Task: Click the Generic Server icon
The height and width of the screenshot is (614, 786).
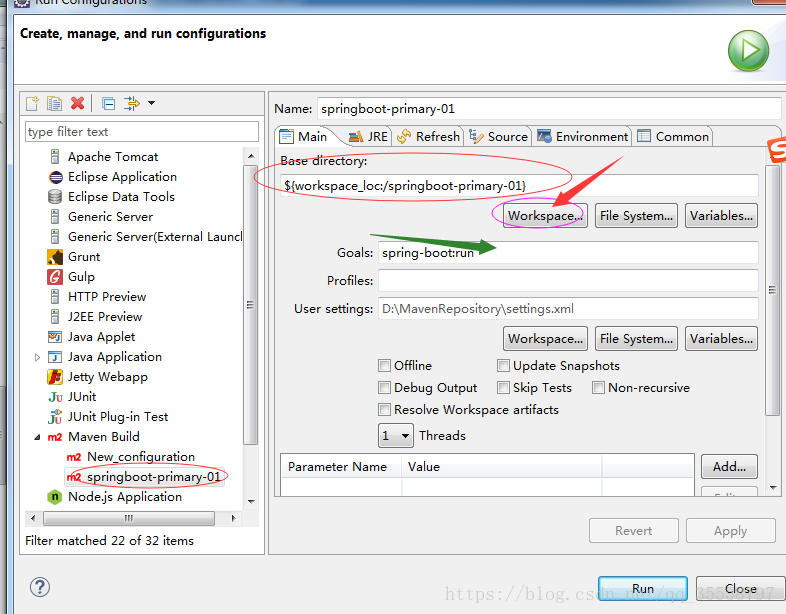Action: pyautogui.click(x=55, y=217)
